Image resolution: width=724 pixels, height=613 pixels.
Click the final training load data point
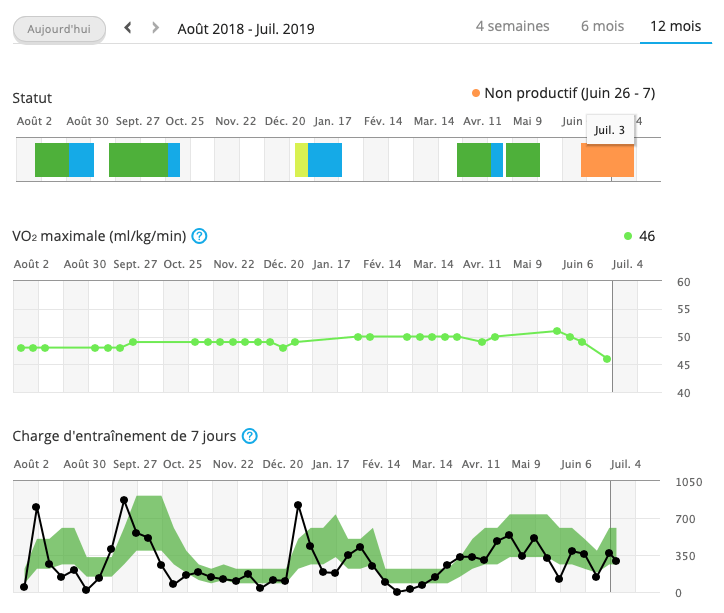pos(616,561)
